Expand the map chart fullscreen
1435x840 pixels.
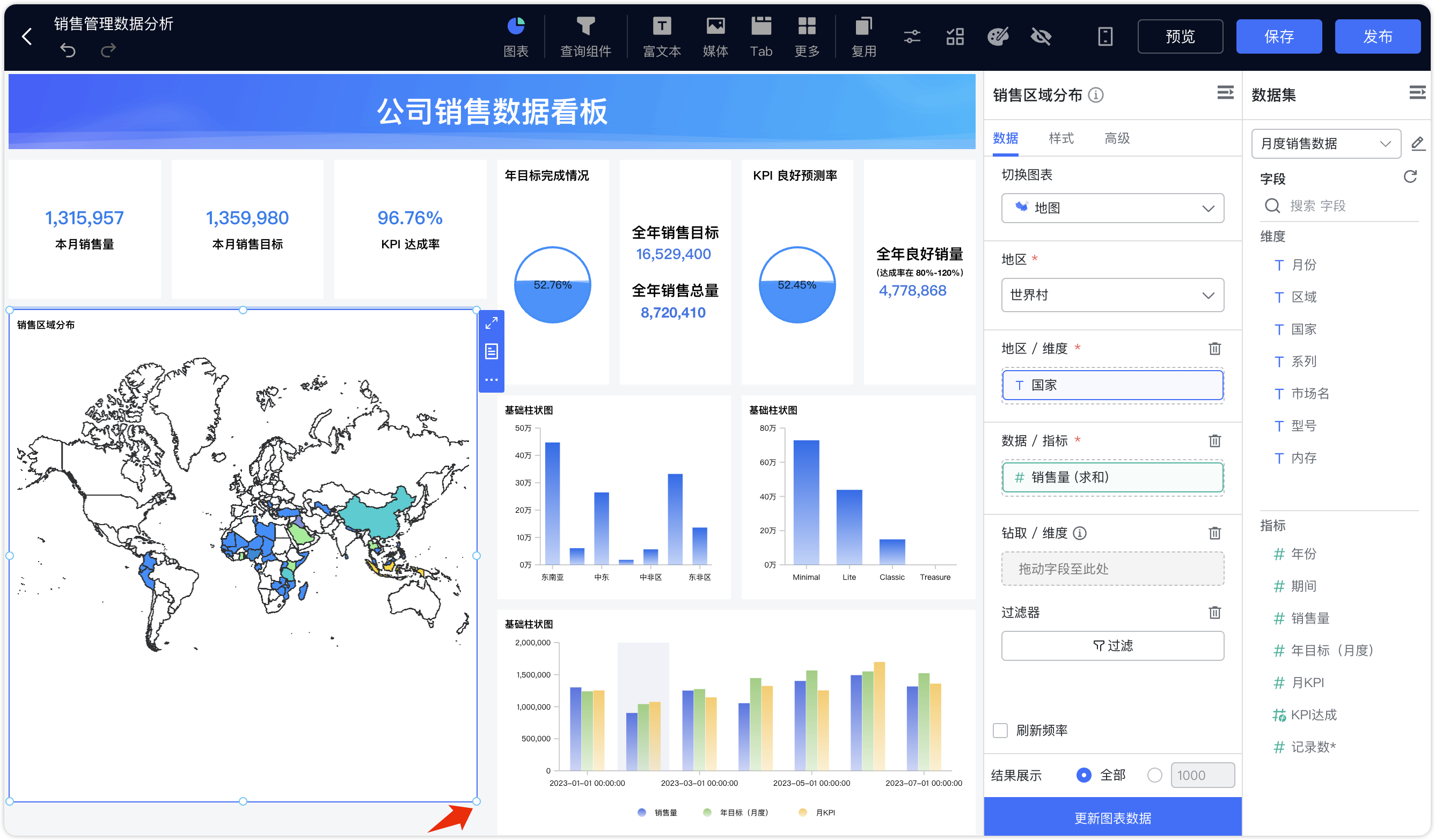tap(492, 323)
